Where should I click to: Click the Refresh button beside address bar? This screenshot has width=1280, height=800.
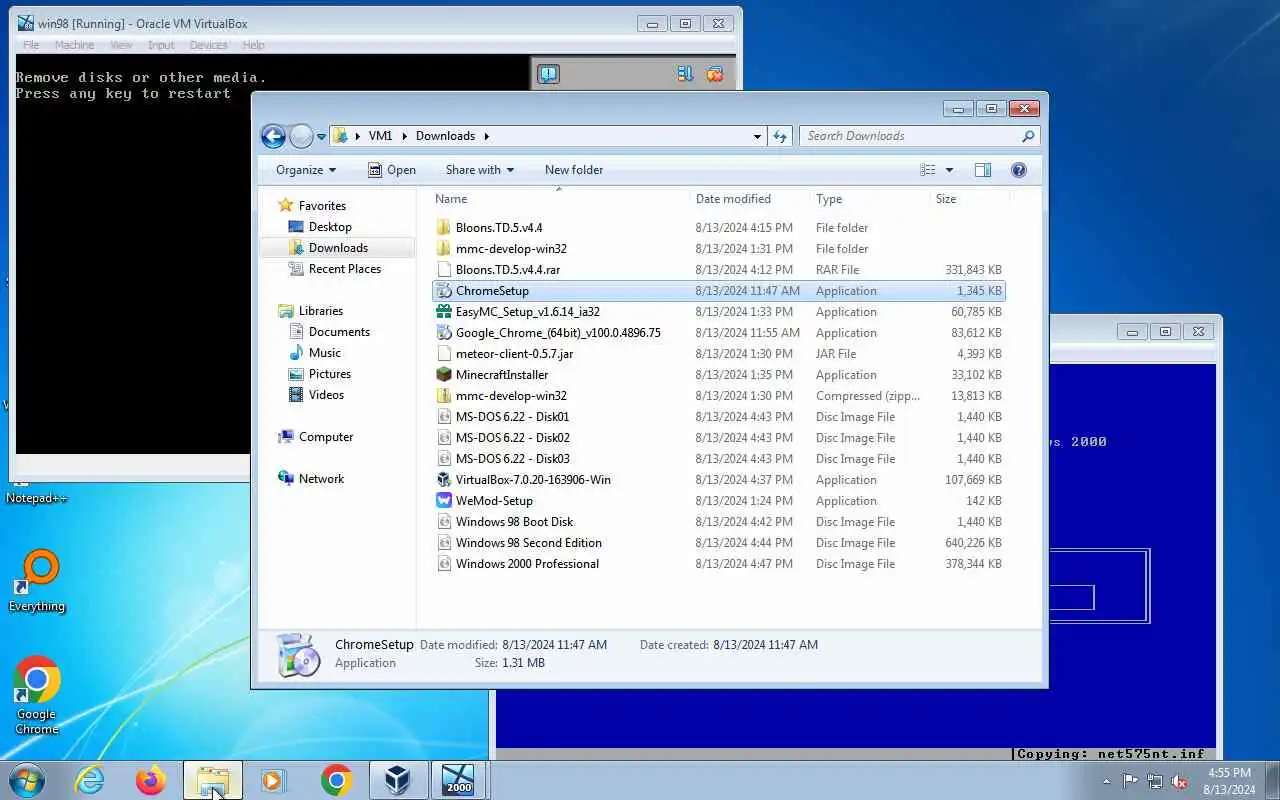click(781, 136)
